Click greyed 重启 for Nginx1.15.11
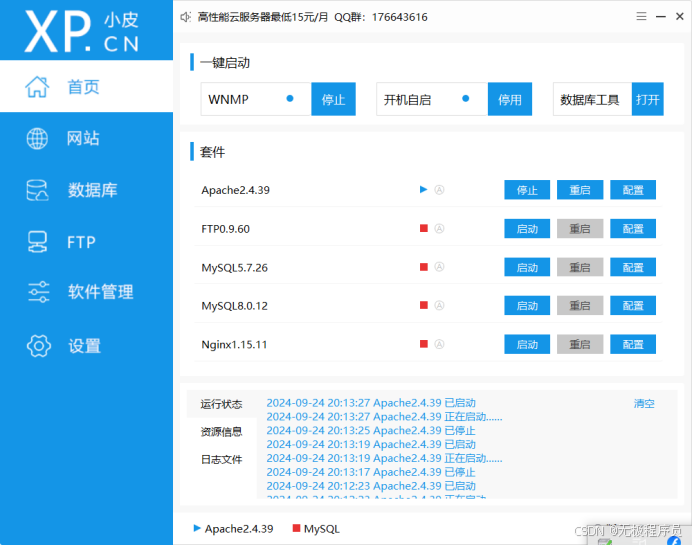The image size is (692, 545). coord(580,344)
